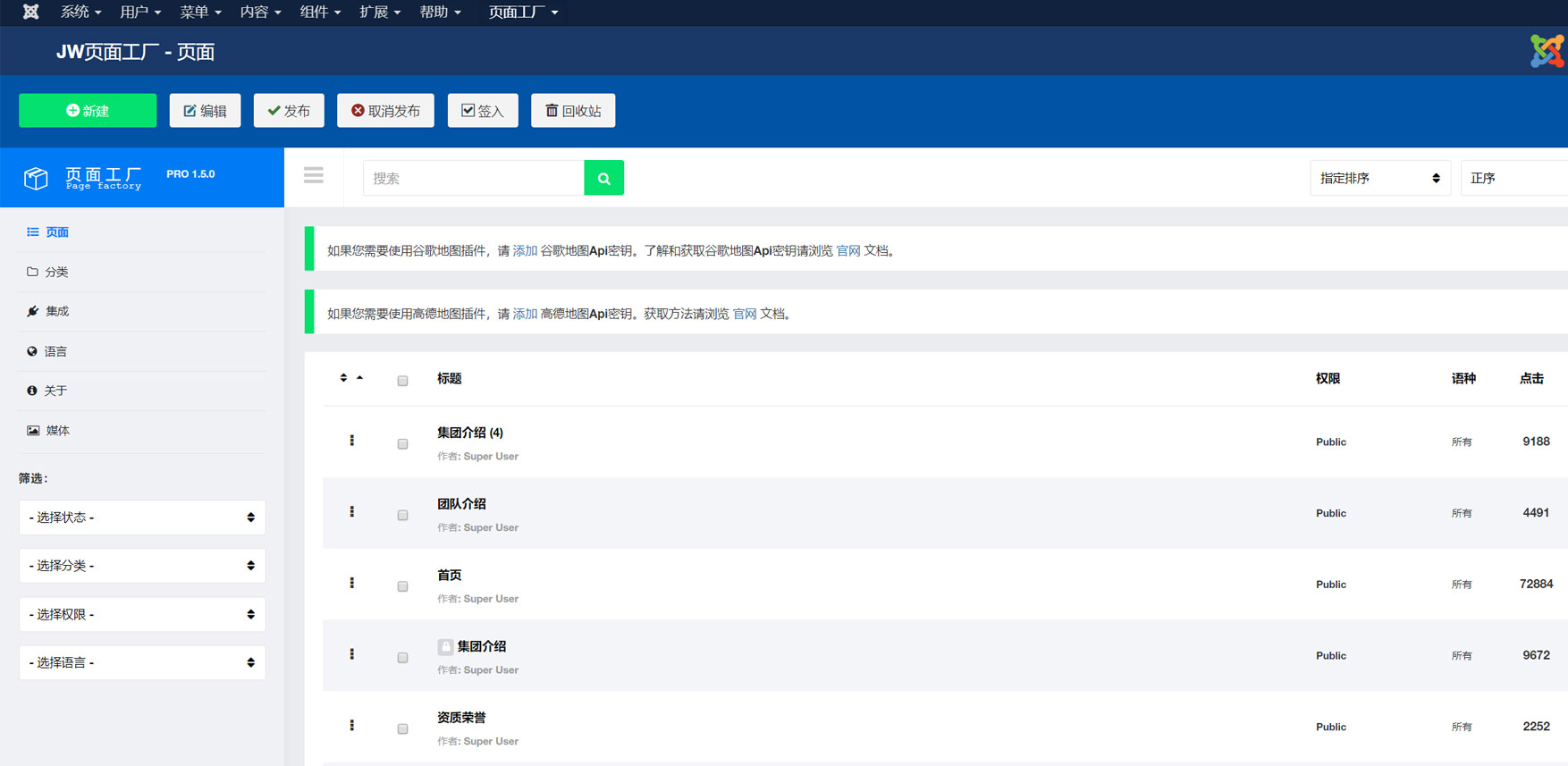The image size is (1568, 766).
Task: Open row menu dots for 集团介绍 (4)
Action: pyautogui.click(x=352, y=441)
